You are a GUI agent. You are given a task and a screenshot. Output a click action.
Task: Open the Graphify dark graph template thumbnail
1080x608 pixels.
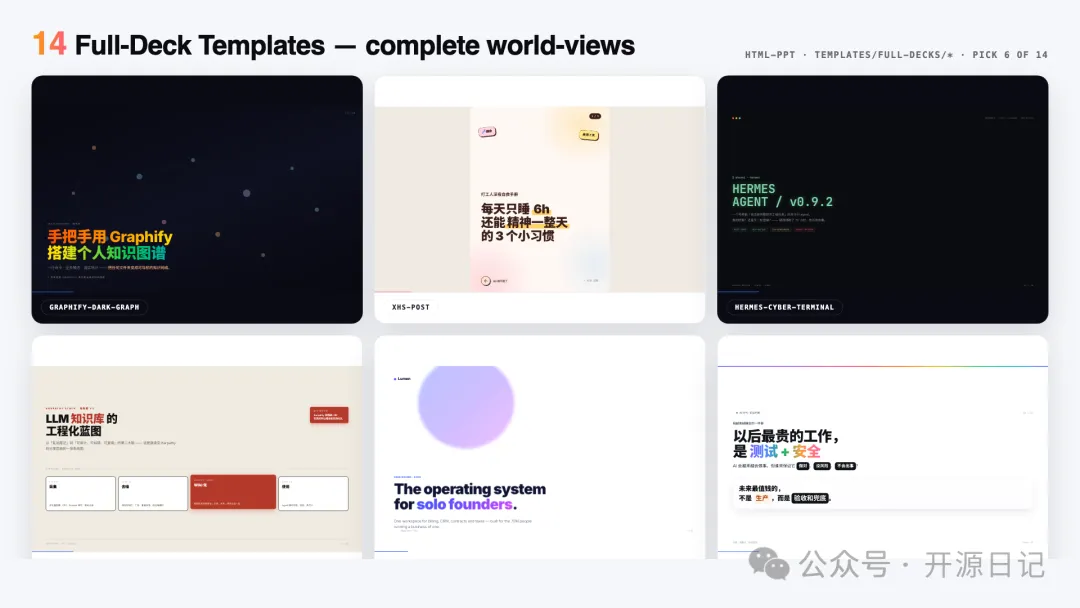tap(197, 199)
